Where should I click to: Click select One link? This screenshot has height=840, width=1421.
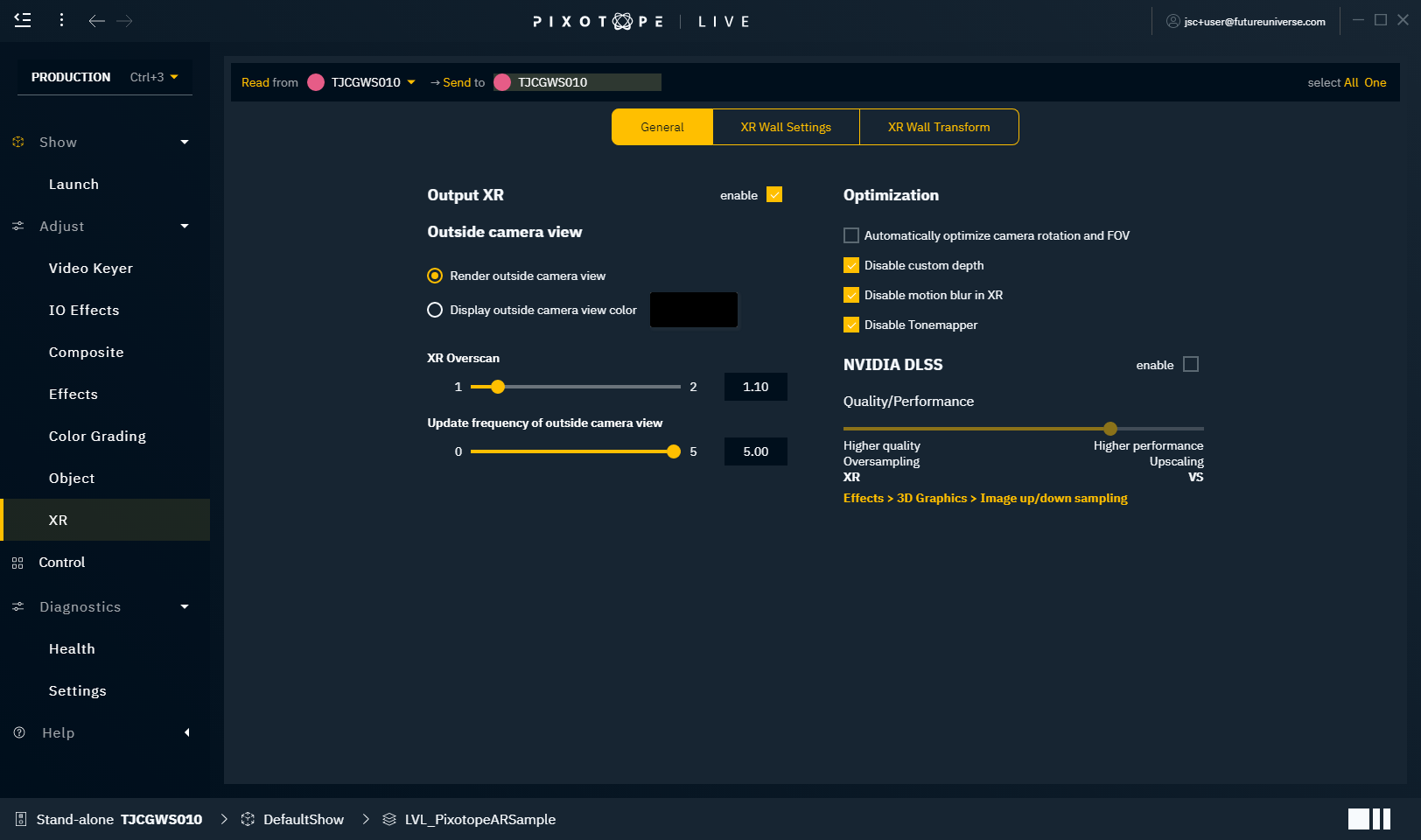[1375, 82]
